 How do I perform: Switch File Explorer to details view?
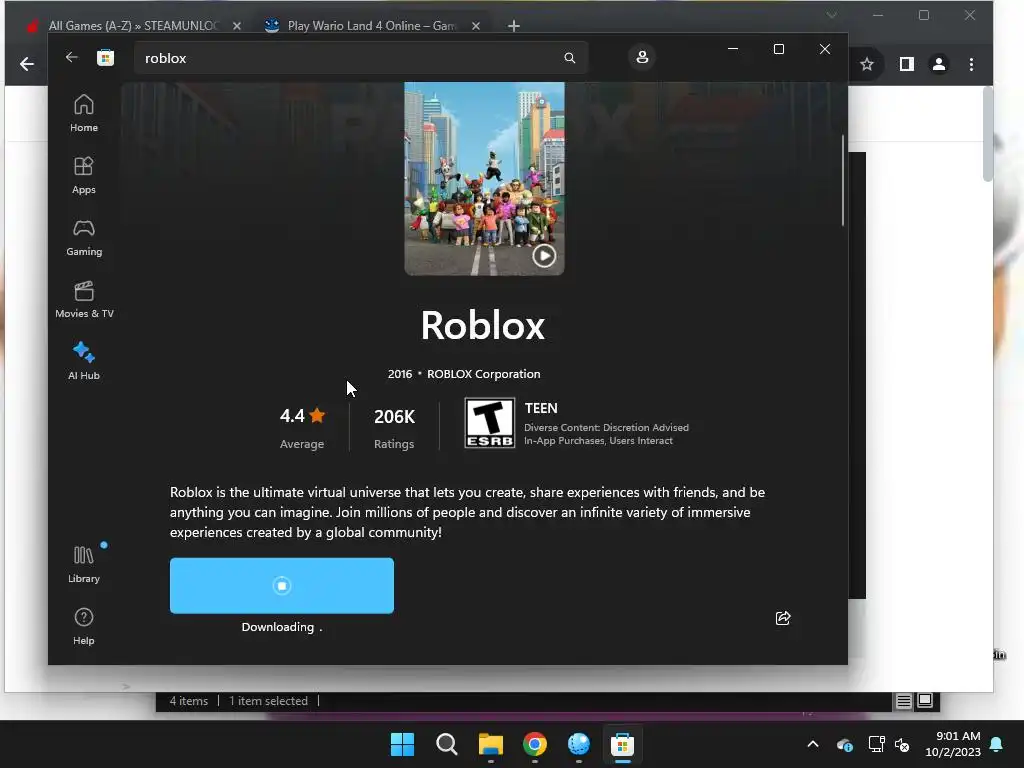(904, 701)
